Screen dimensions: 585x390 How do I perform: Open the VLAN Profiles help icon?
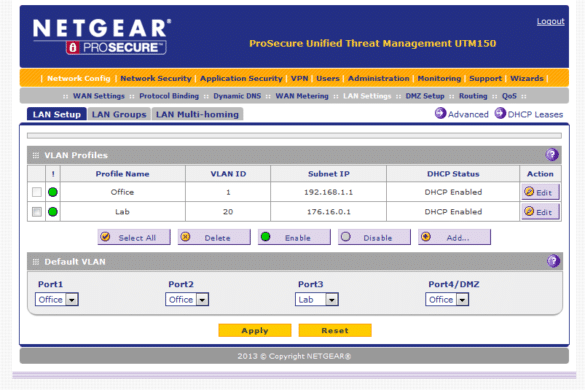pos(552,155)
